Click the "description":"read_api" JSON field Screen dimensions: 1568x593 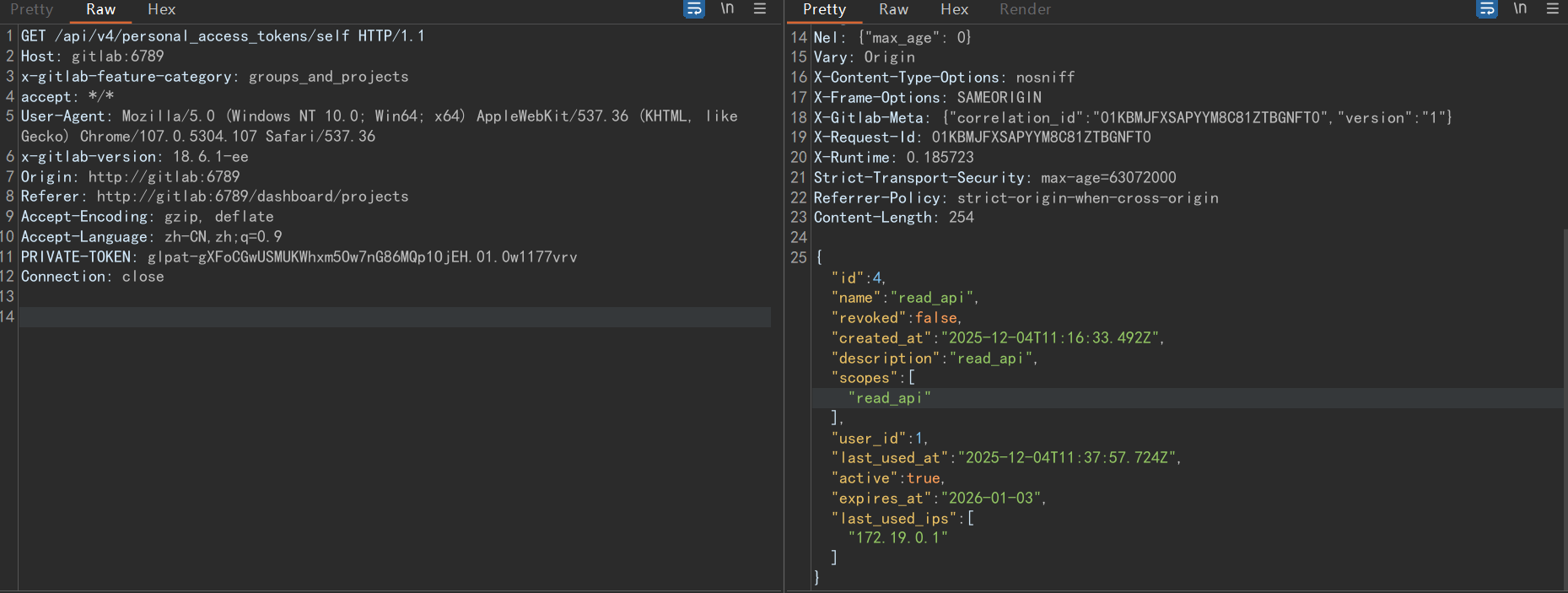[935, 358]
